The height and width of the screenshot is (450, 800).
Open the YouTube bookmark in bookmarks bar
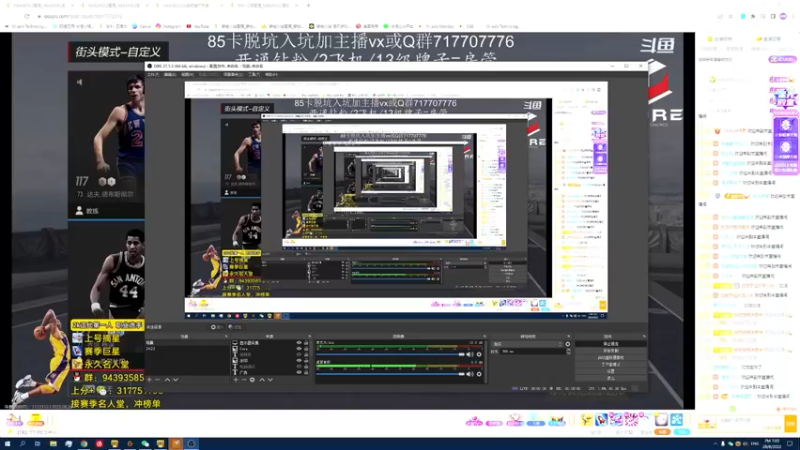[x=198, y=26]
